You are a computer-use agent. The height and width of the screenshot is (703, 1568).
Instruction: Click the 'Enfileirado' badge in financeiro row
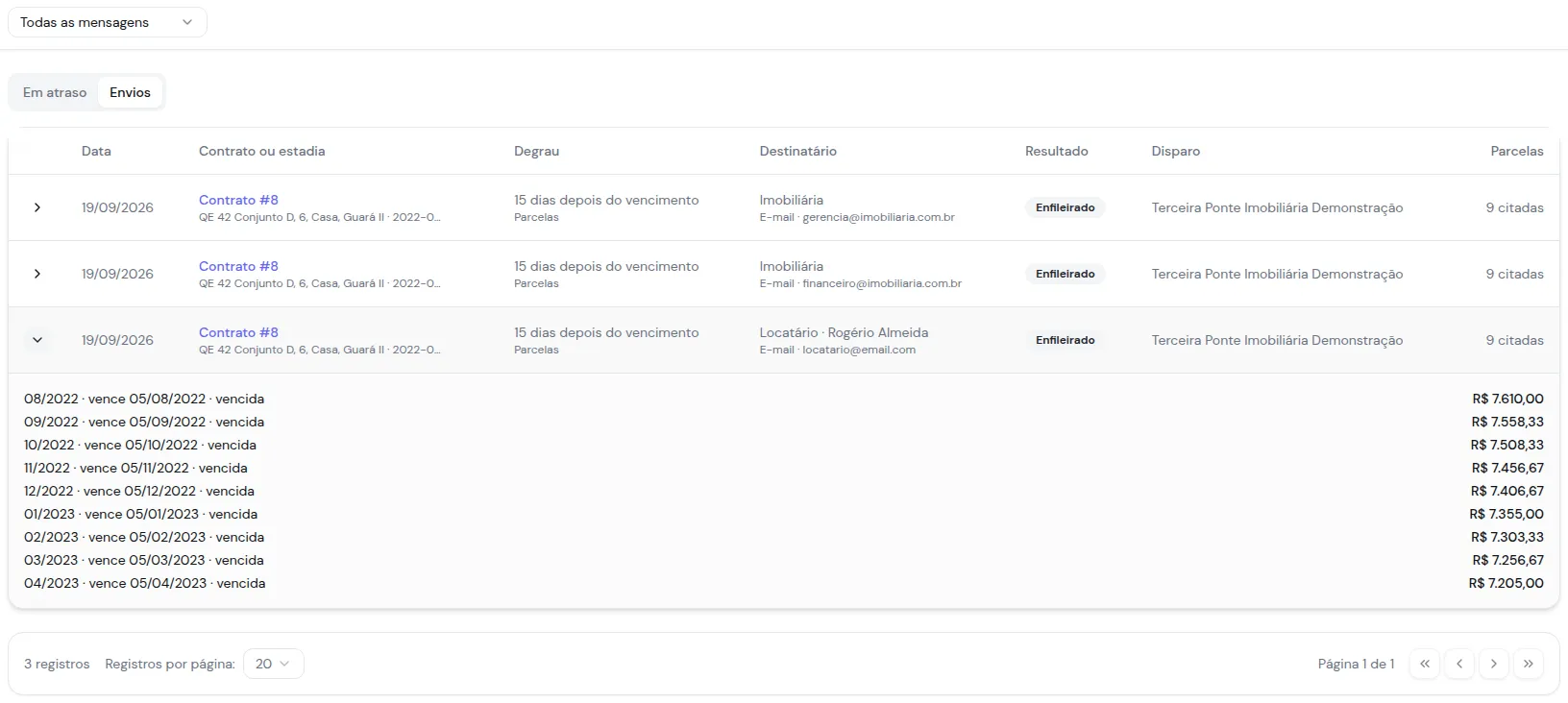(1065, 274)
